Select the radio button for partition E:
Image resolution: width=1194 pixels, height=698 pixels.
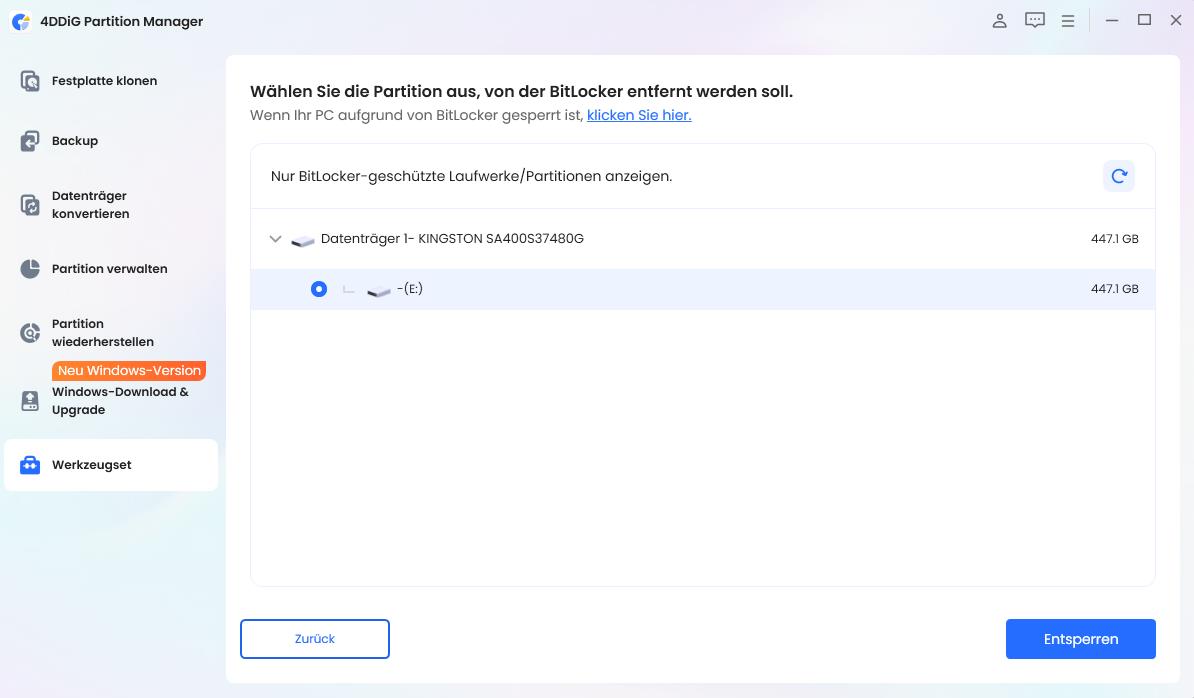[x=318, y=289]
